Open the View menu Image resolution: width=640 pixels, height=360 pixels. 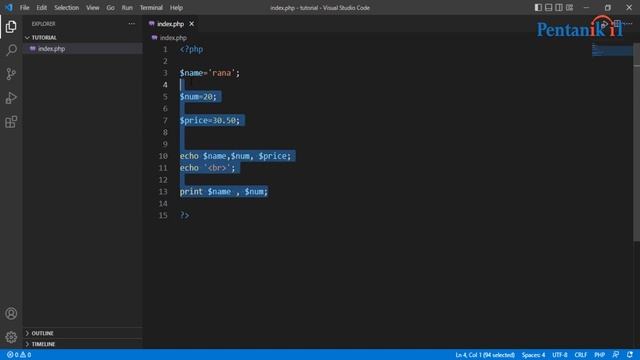point(93,7)
